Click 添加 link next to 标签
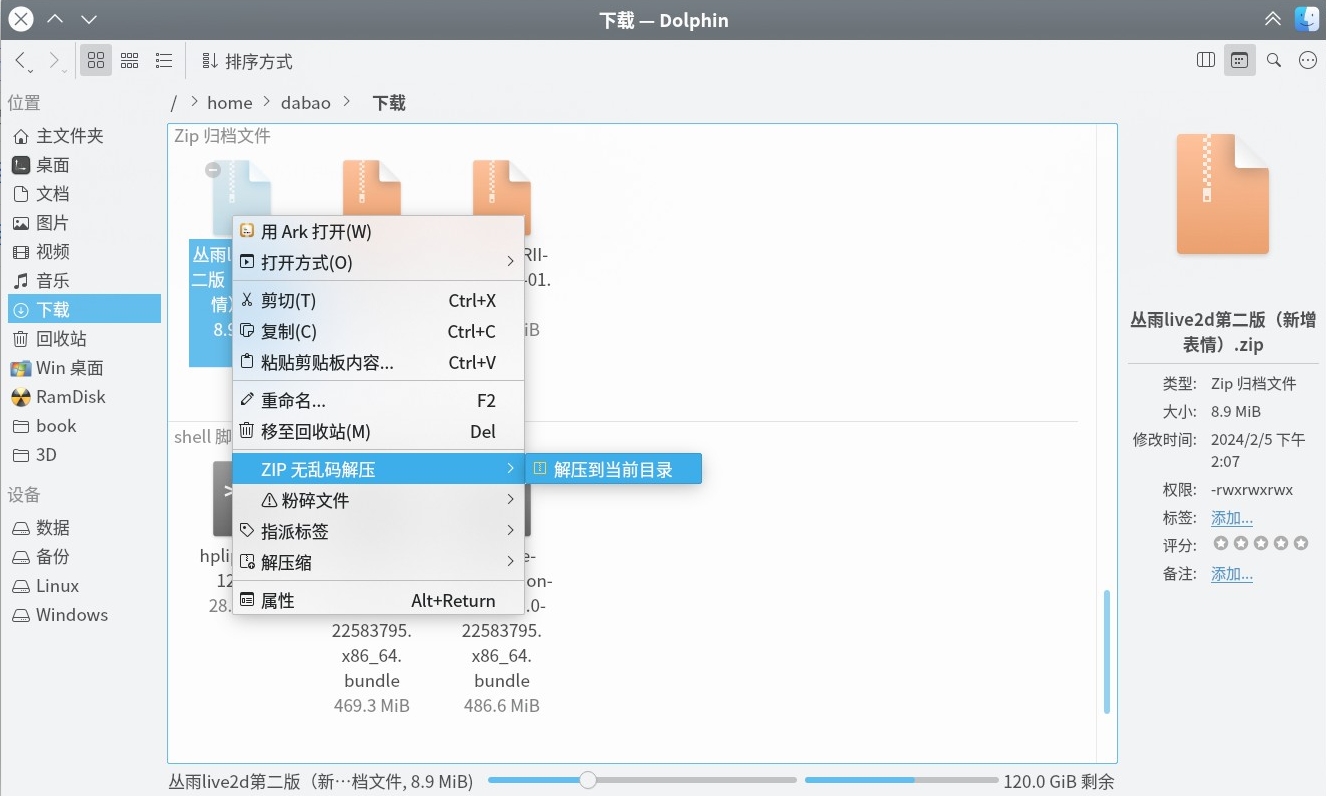 1232,518
